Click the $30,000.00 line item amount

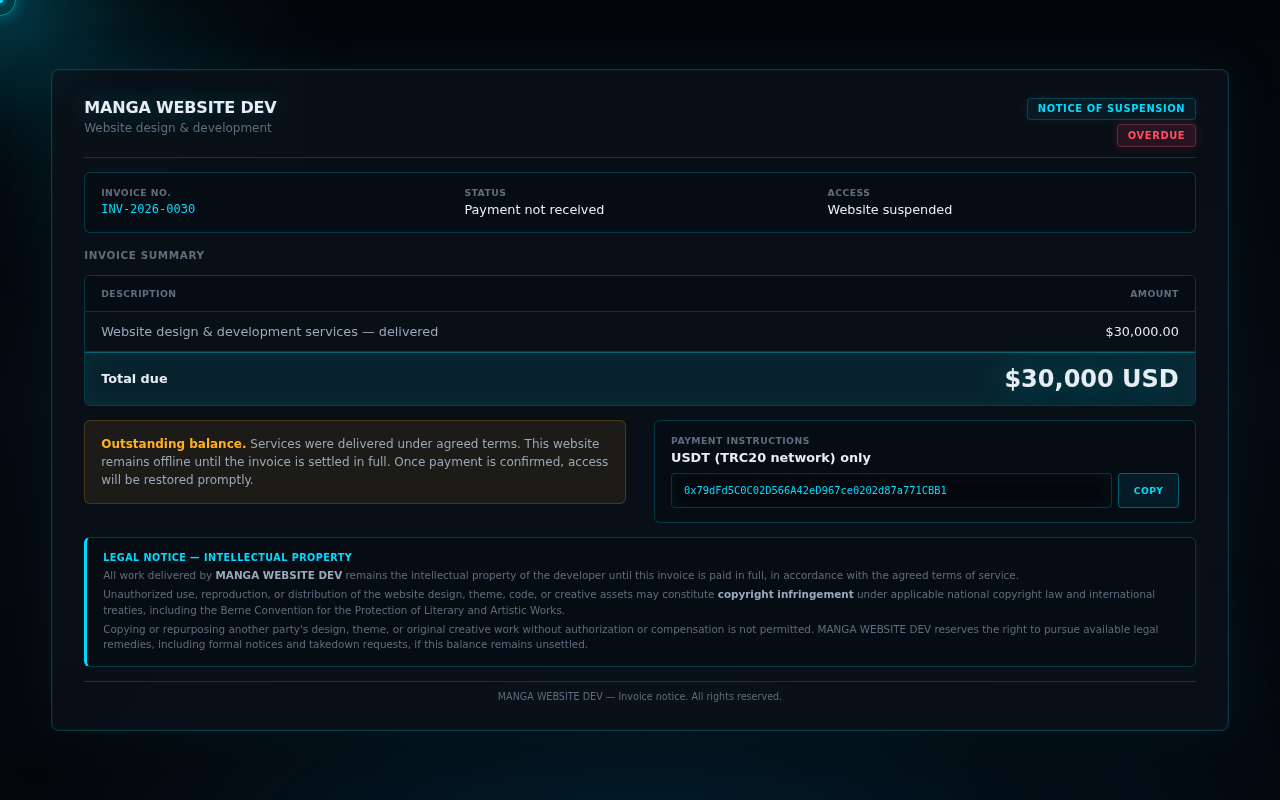[1142, 332]
